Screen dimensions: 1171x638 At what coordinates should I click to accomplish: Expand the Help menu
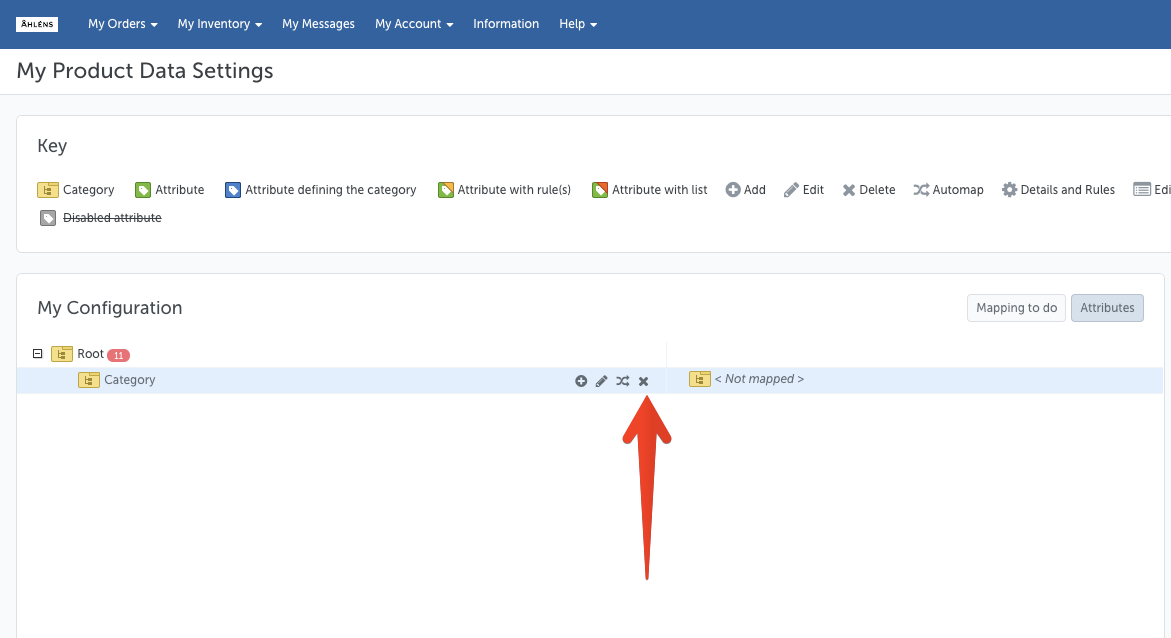pyautogui.click(x=578, y=24)
